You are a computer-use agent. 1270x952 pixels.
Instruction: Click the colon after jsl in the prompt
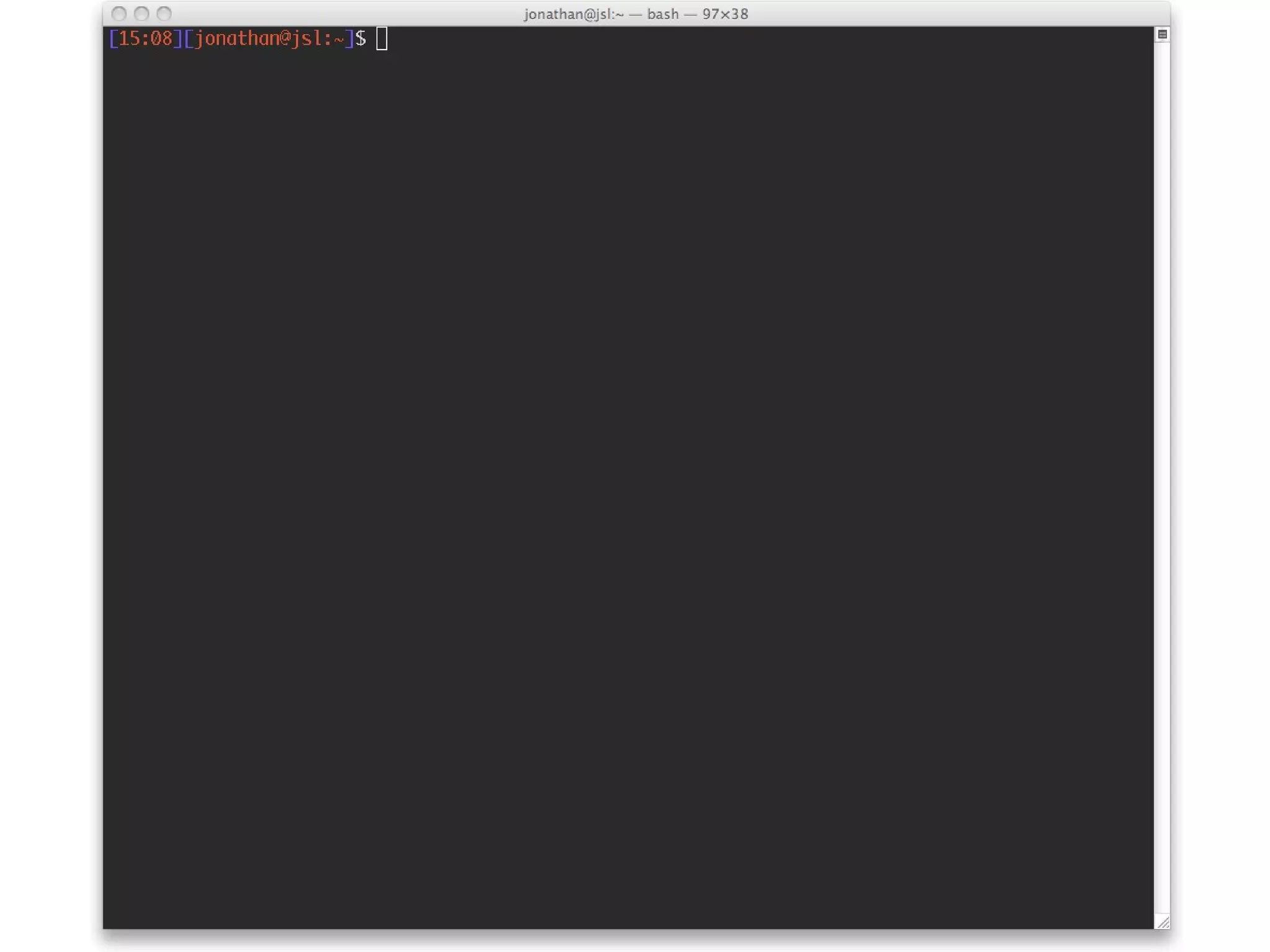pos(328,39)
